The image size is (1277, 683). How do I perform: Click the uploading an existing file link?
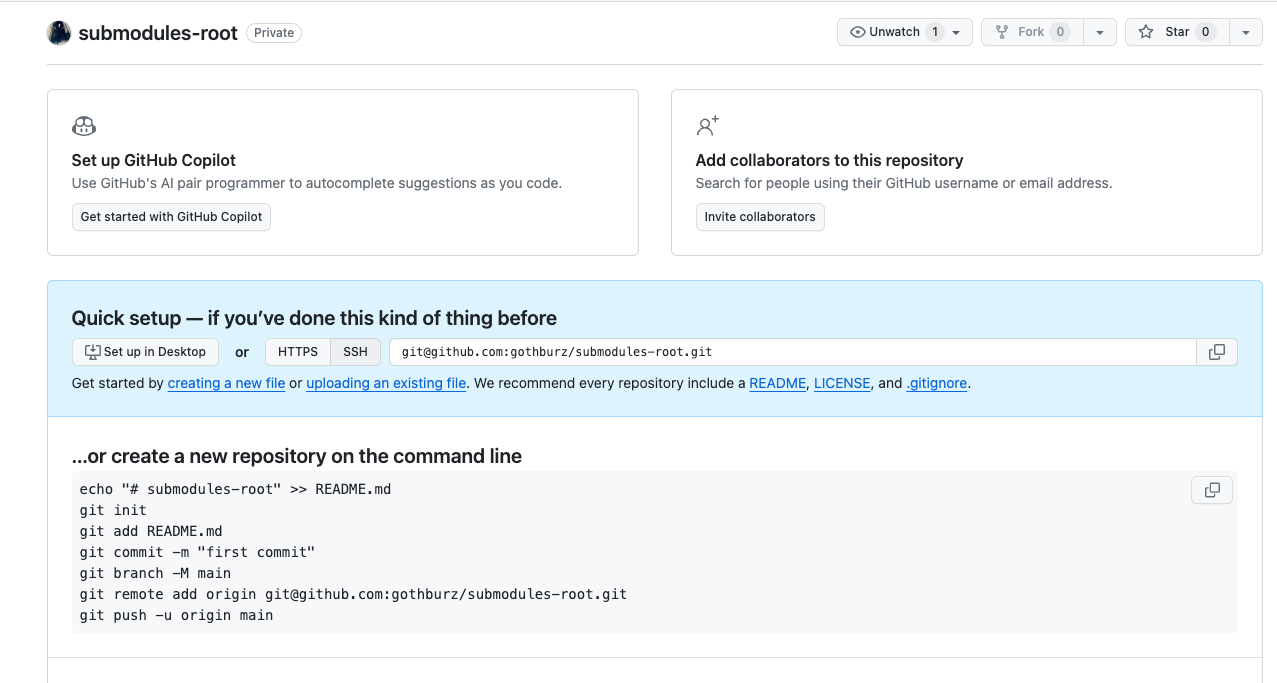point(385,383)
